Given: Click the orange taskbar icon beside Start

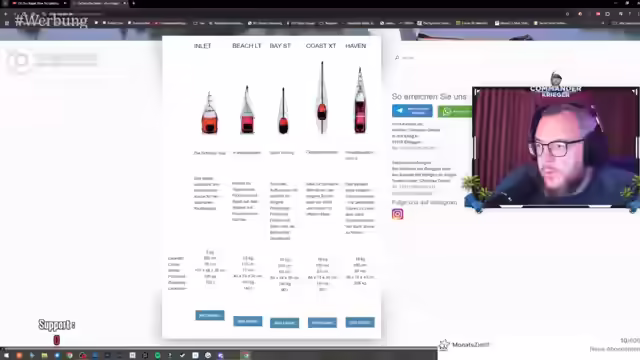Looking at the screenshot, I should 19,356.
